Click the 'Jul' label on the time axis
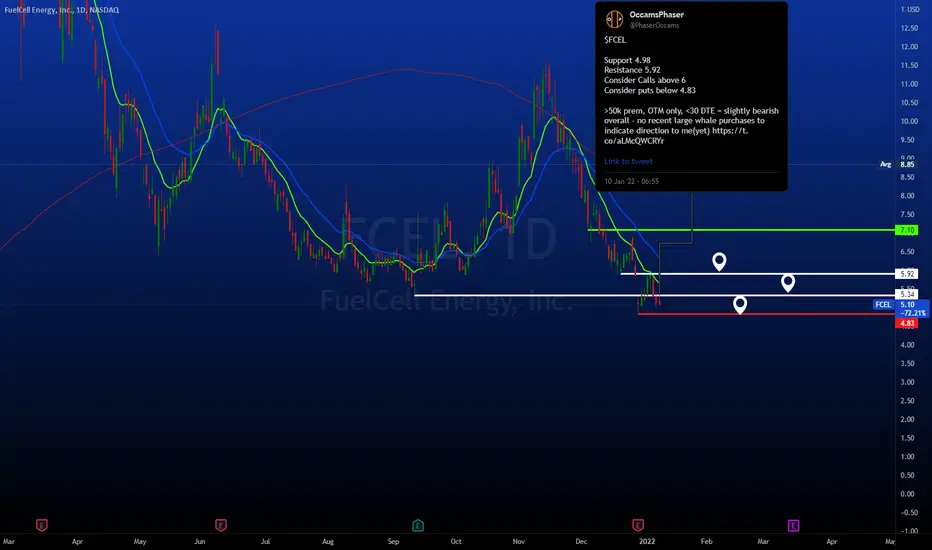 tap(265, 542)
